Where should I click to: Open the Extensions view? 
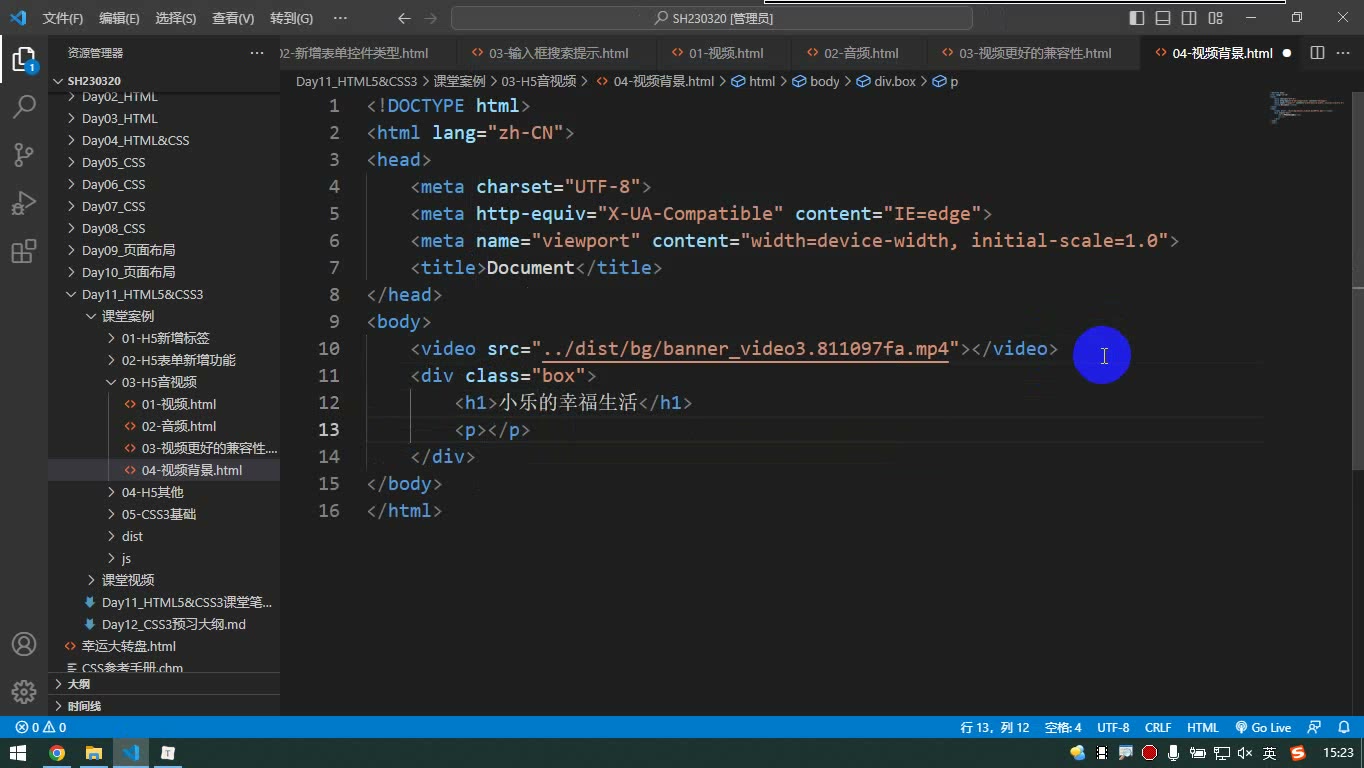click(24, 252)
